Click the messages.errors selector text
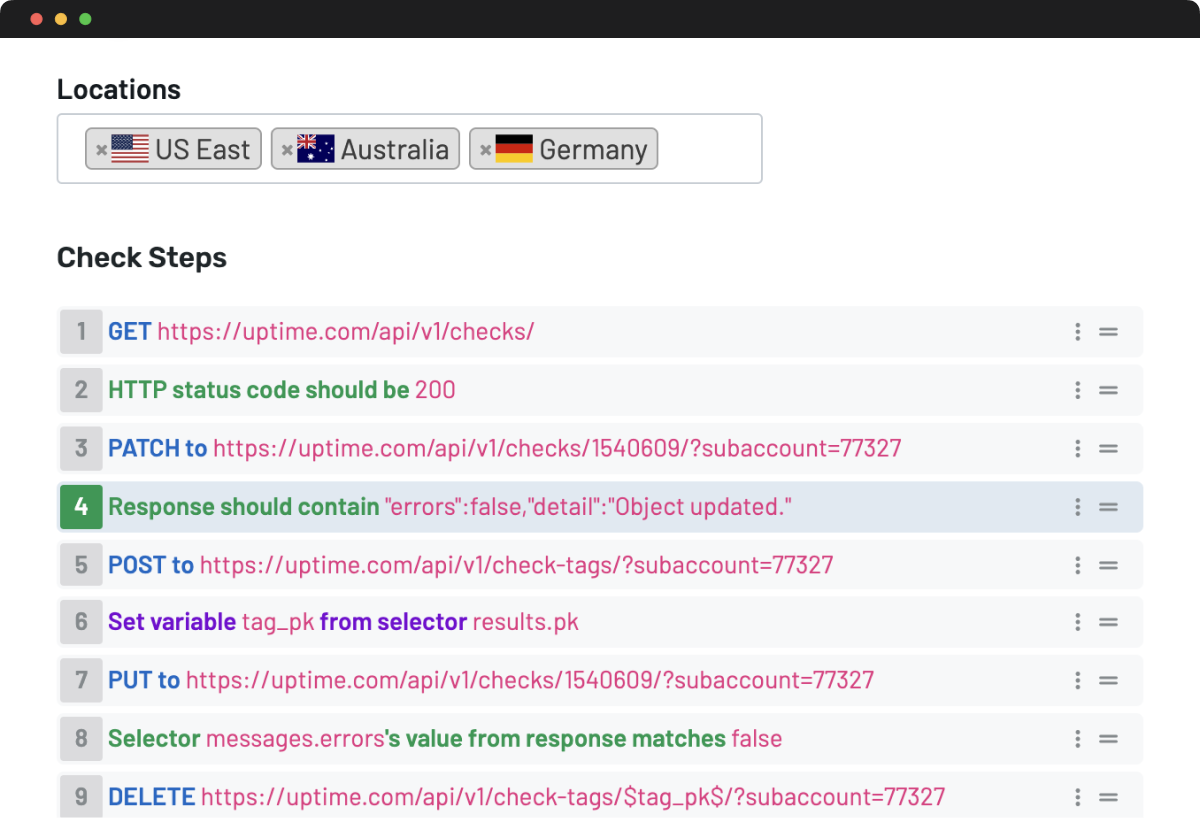Screen dimensions: 1200x818 [295, 739]
